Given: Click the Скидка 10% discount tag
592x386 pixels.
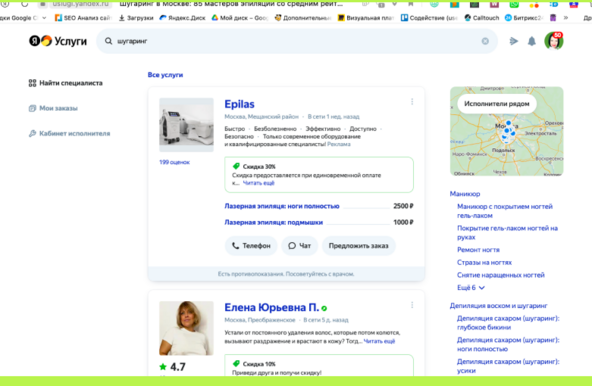Looking at the screenshot, I should click(254, 364).
